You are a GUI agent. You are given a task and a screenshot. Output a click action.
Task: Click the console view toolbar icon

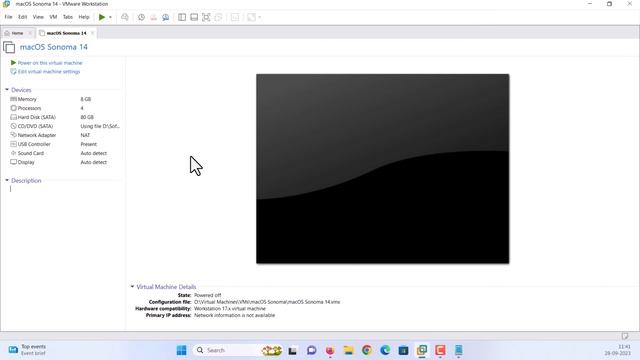[235, 17]
